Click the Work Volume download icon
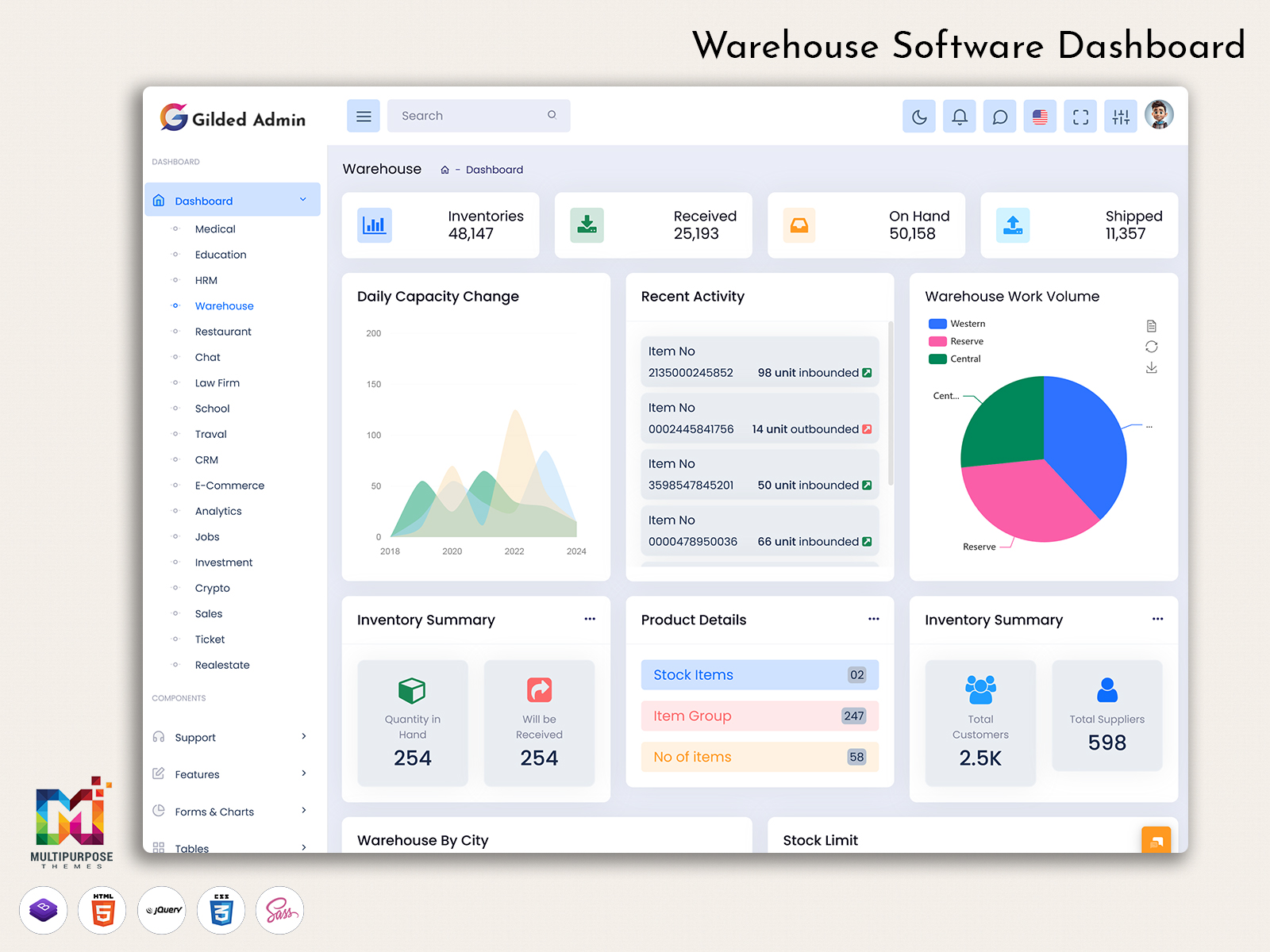The height and width of the screenshot is (952, 1270). point(1152,367)
